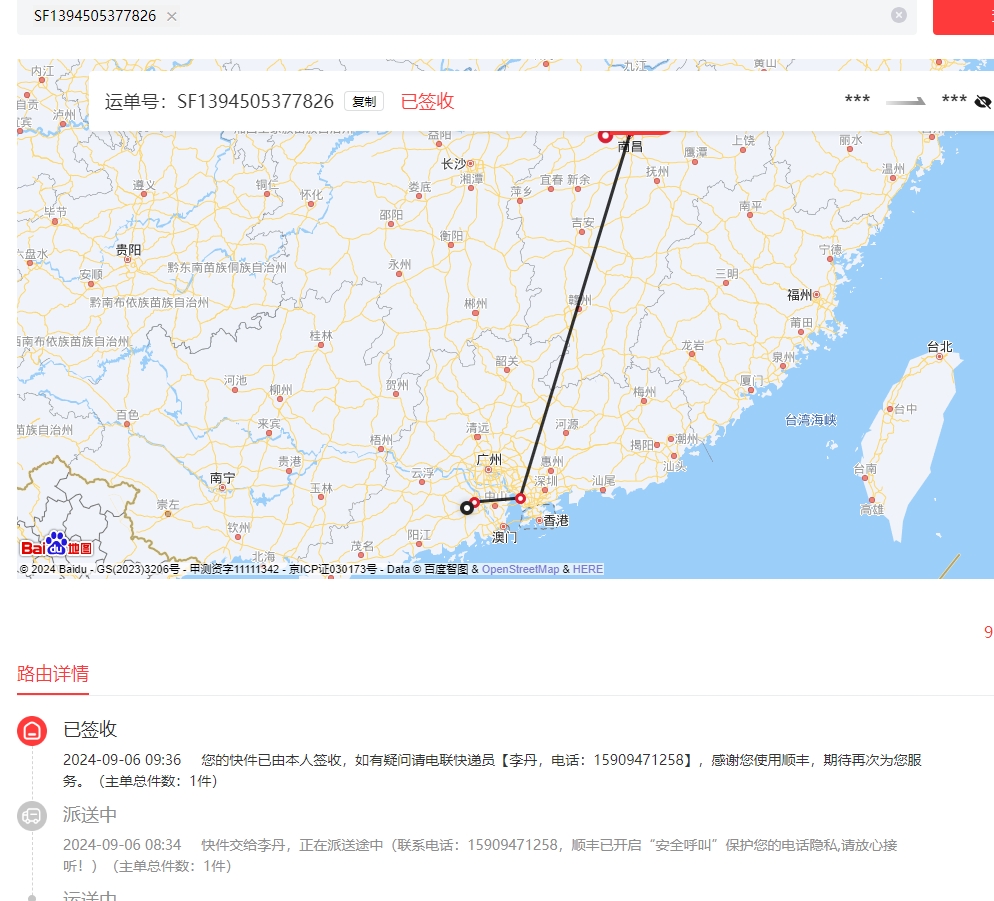Click the 桂林 label on the map
The width and height of the screenshot is (994, 901).
[x=321, y=335]
